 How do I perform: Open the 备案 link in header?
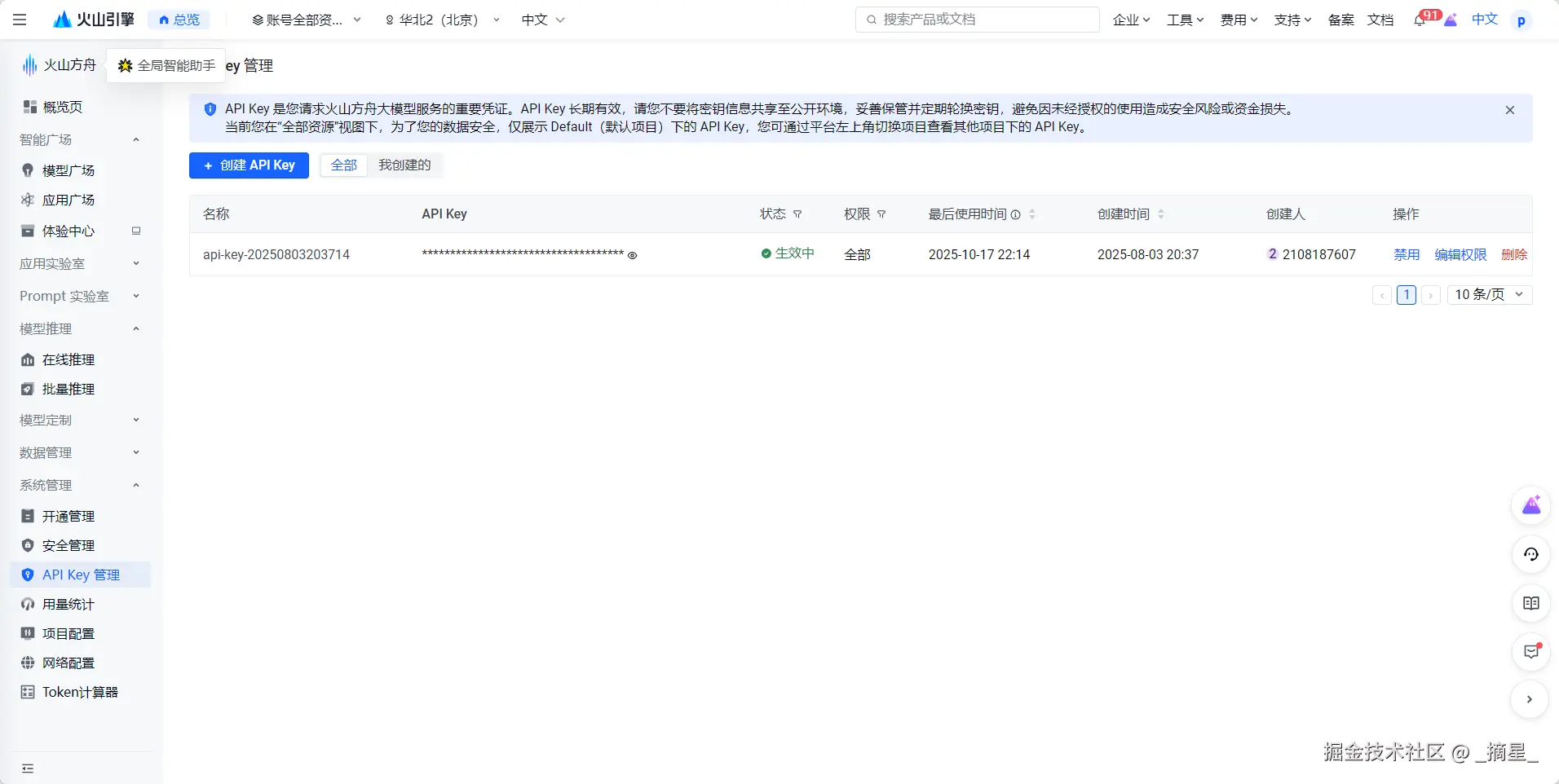[x=1340, y=20]
